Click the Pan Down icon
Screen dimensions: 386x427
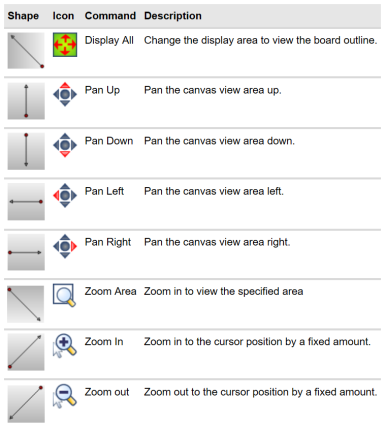pyautogui.click(x=65, y=145)
